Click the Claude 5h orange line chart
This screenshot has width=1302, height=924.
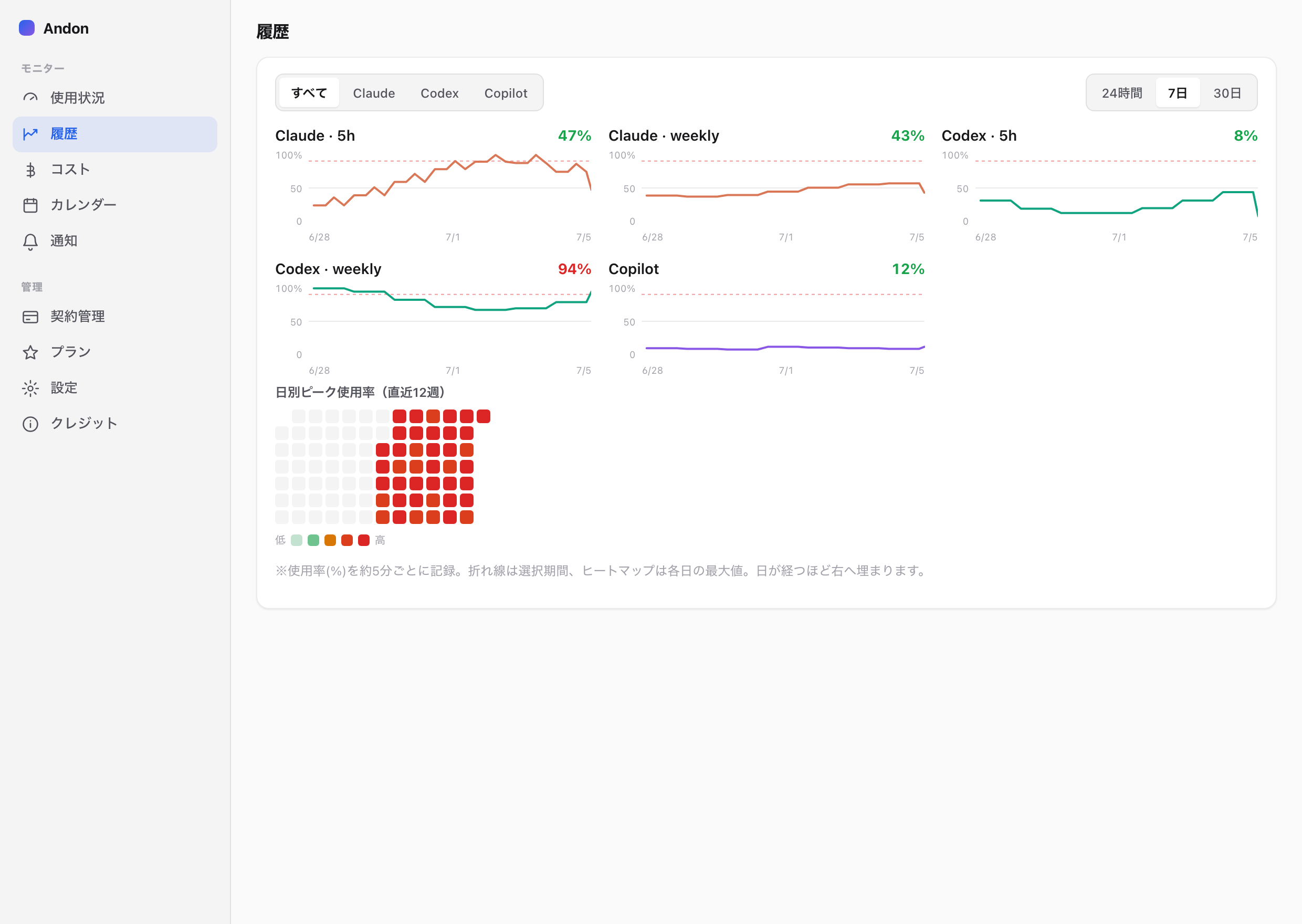[x=449, y=188]
